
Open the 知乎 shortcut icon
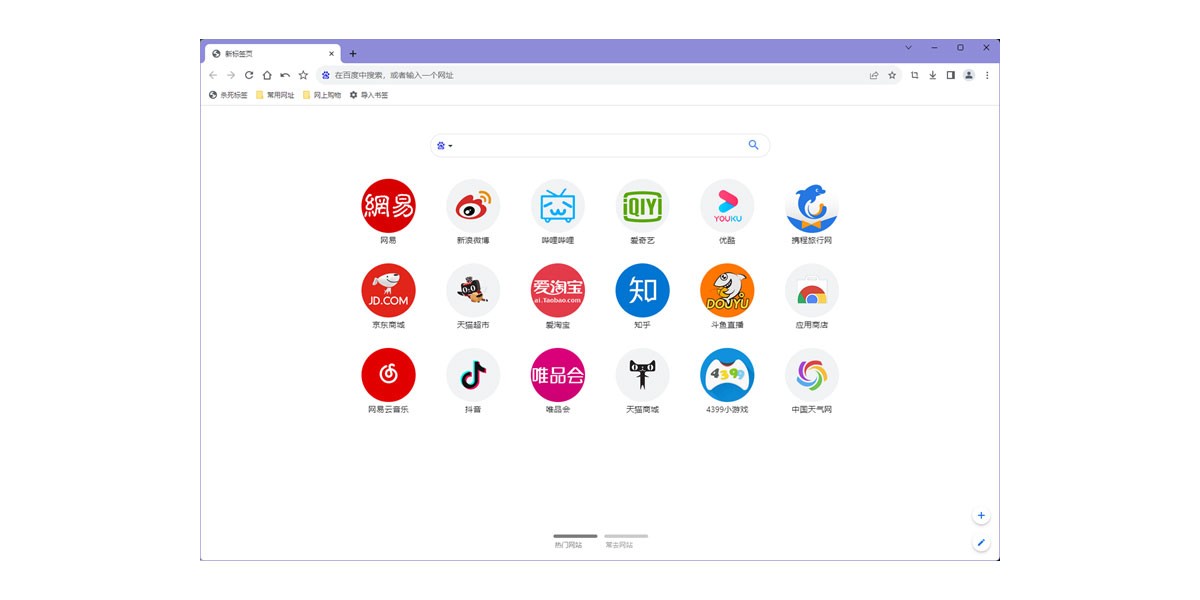coord(642,291)
